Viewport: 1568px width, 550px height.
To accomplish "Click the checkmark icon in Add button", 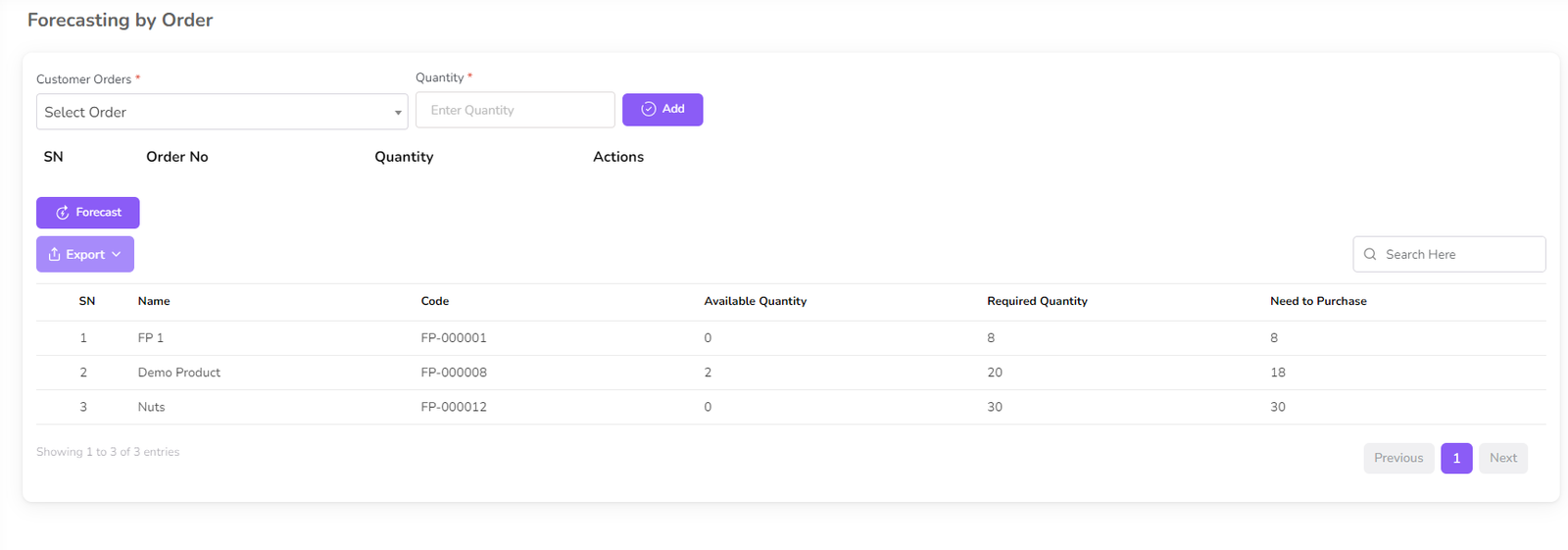I will point(648,110).
